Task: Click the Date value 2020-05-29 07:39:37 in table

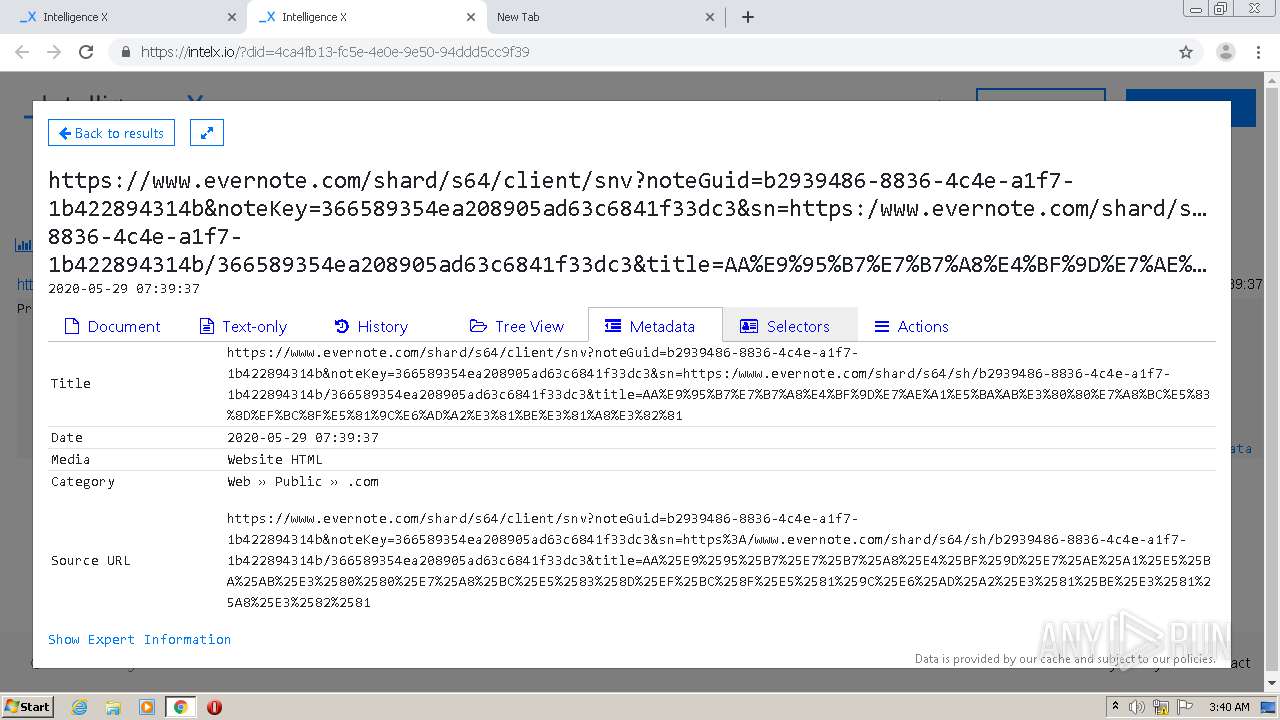Action: click(x=303, y=438)
